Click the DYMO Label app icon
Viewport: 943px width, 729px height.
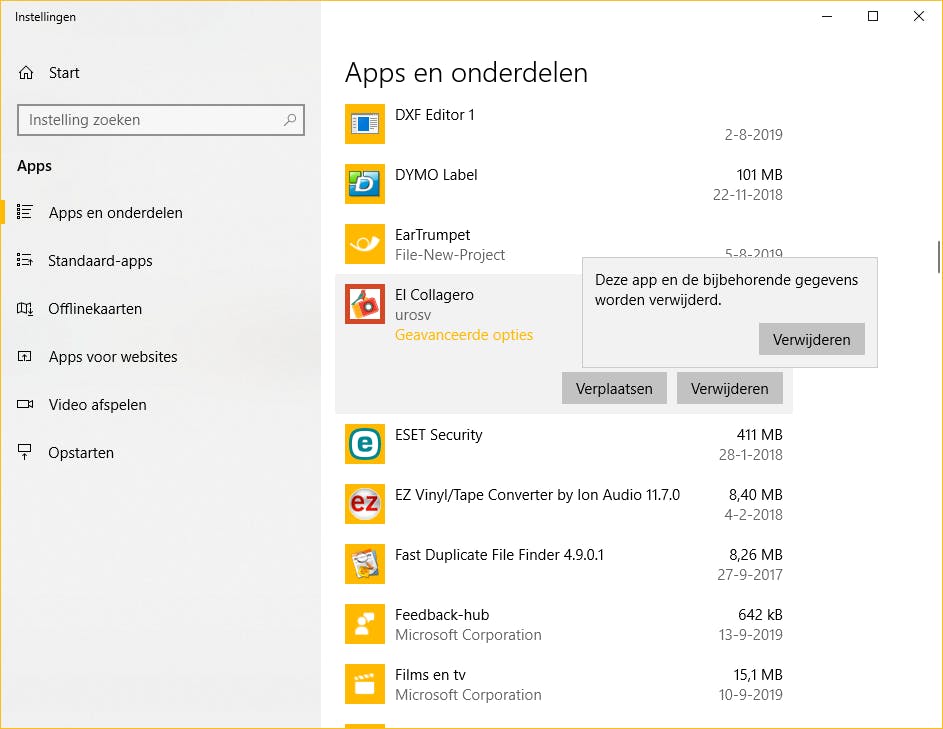364,184
